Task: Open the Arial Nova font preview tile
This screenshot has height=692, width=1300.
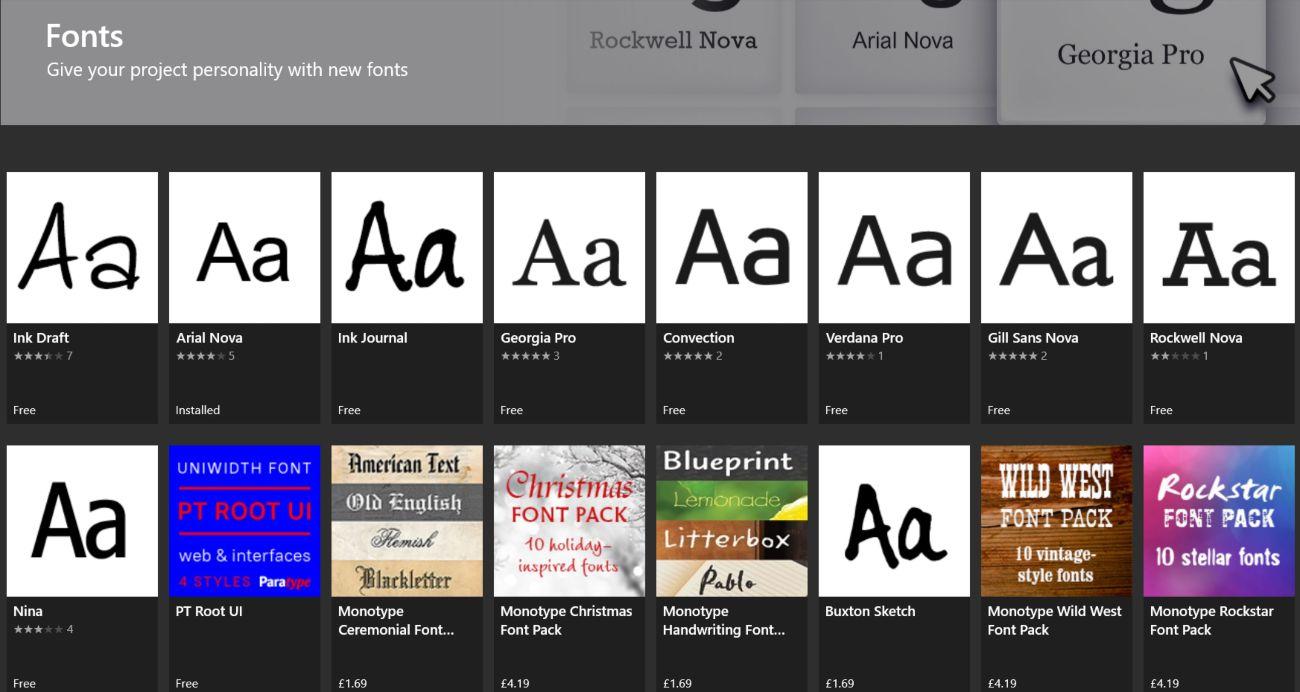Action: tap(245, 247)
